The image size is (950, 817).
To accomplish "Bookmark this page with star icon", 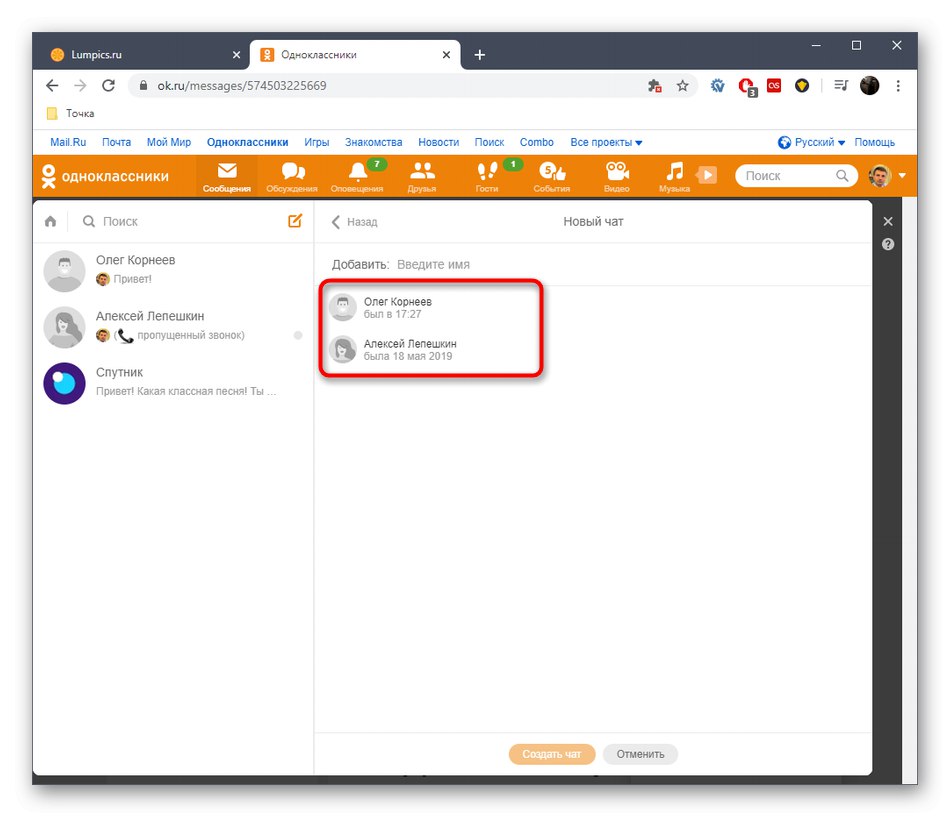I will (x=683, y=85).
